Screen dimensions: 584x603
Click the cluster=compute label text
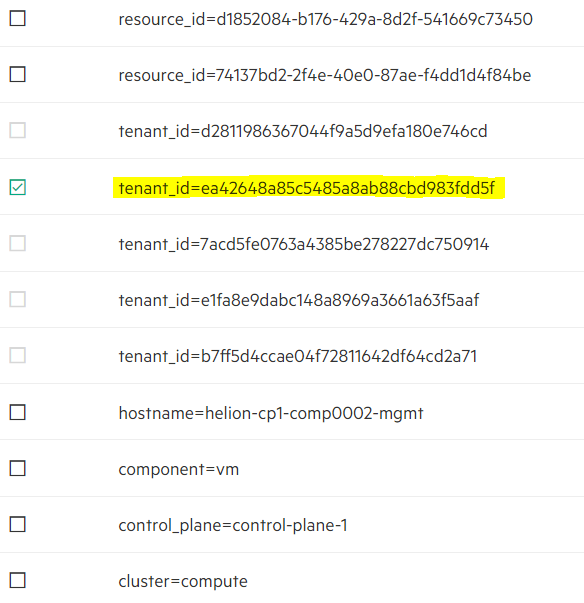coord(183,581)
